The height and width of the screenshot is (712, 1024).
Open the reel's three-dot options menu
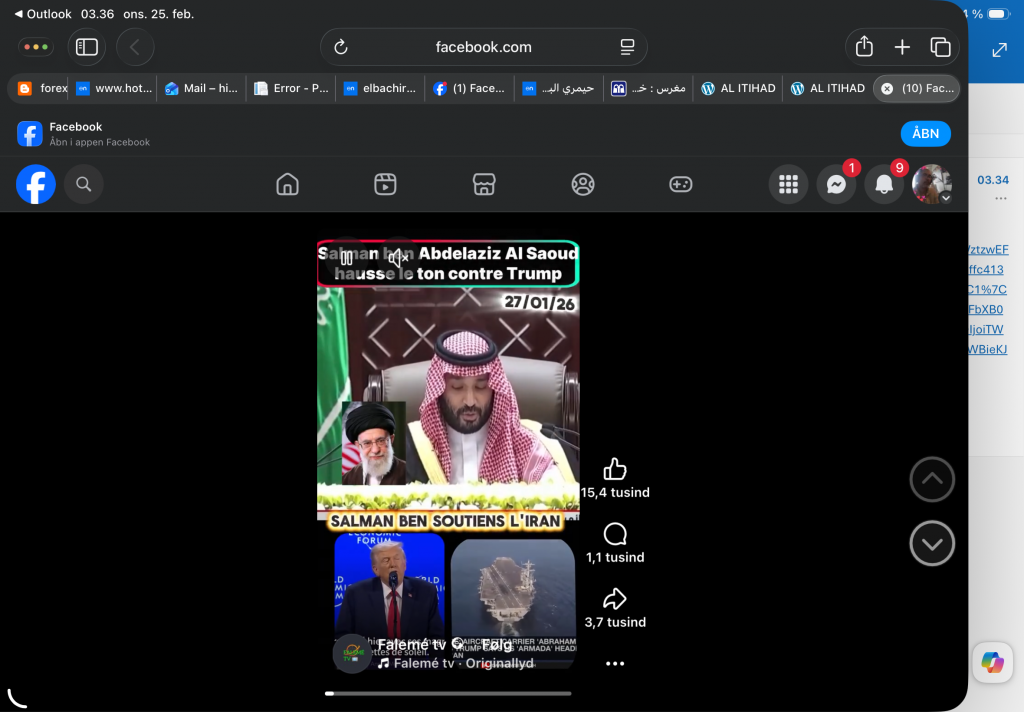click(x=615, y=664)
